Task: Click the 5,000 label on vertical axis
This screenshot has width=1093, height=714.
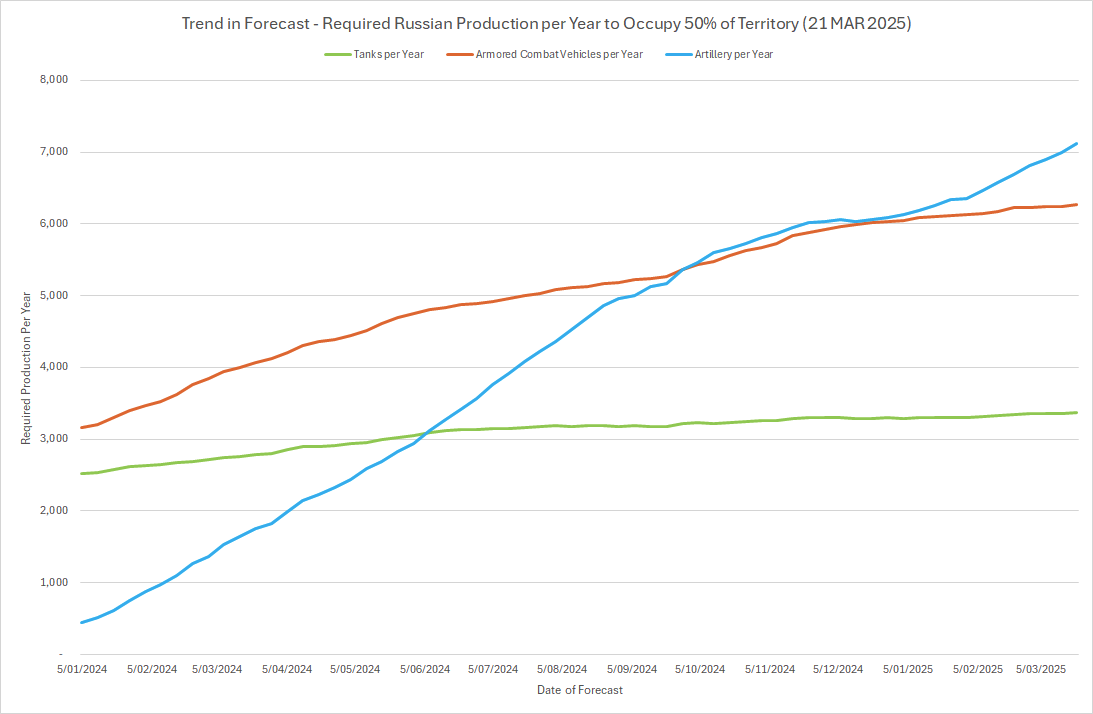Action: [51, 295]
